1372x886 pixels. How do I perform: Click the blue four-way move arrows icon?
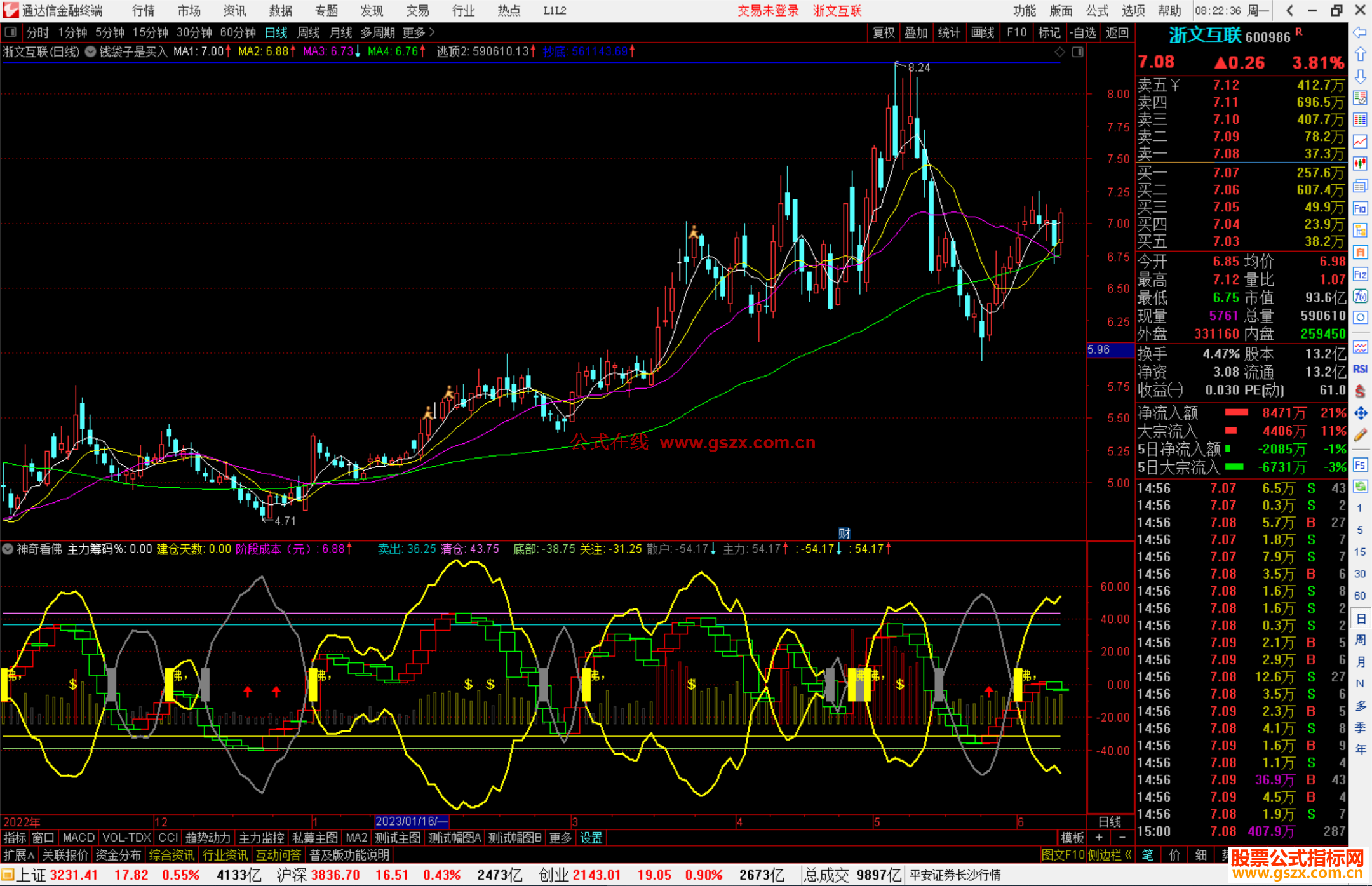pos(1360,413)
